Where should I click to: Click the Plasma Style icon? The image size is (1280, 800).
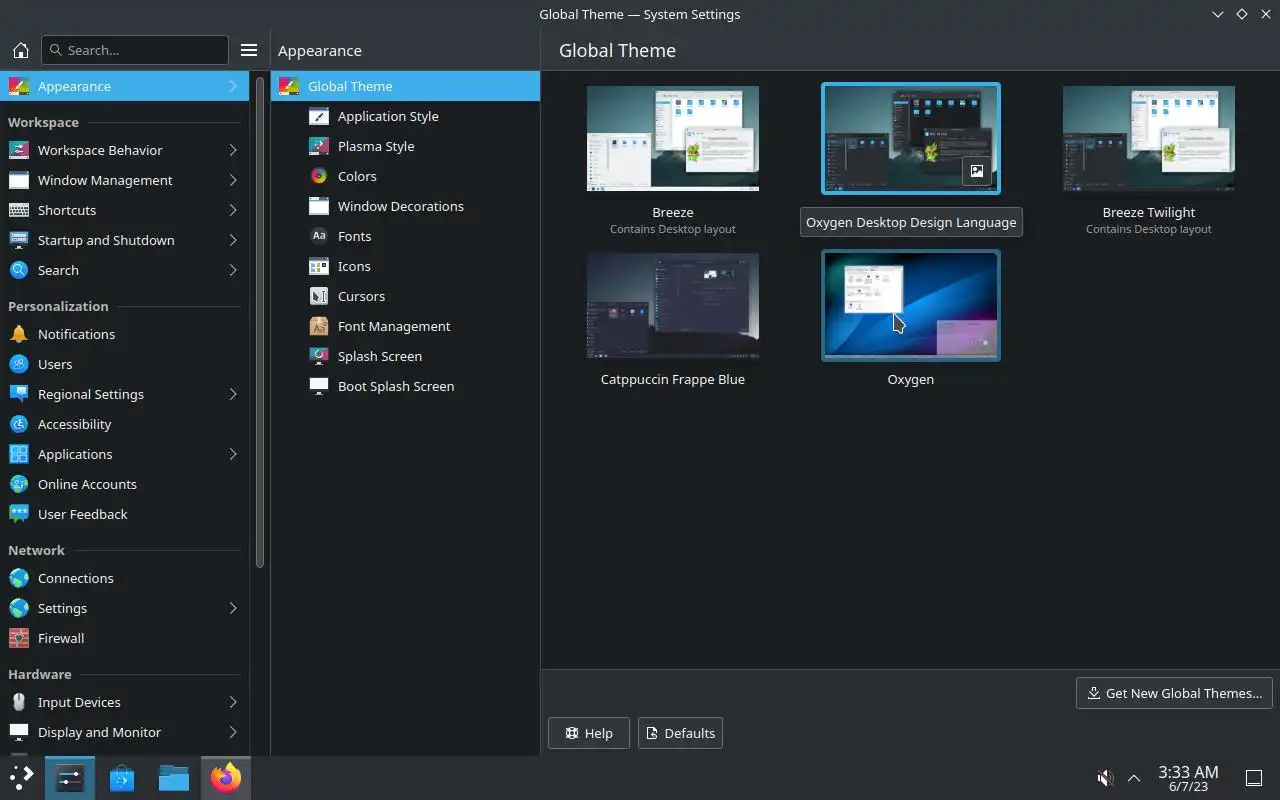319,146
